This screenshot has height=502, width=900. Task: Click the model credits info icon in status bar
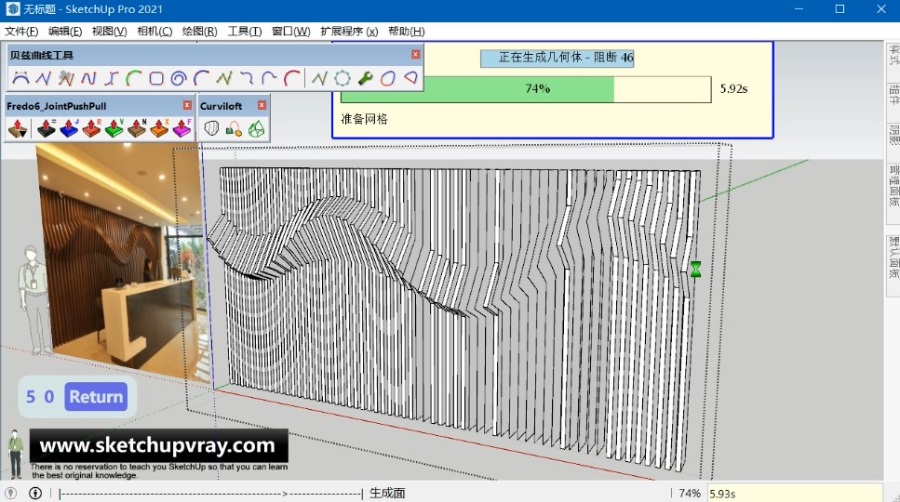click(35, 493)
